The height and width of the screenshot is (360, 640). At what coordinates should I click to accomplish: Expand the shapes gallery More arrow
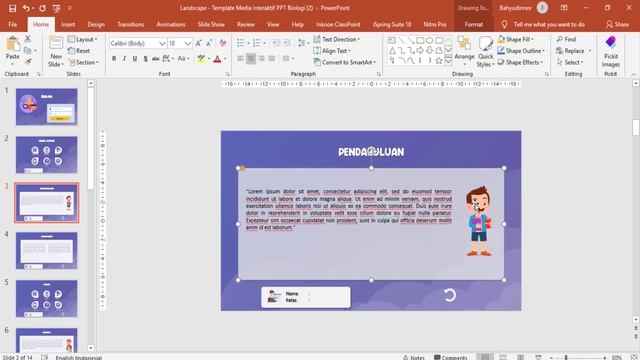(x=448, y=61)
